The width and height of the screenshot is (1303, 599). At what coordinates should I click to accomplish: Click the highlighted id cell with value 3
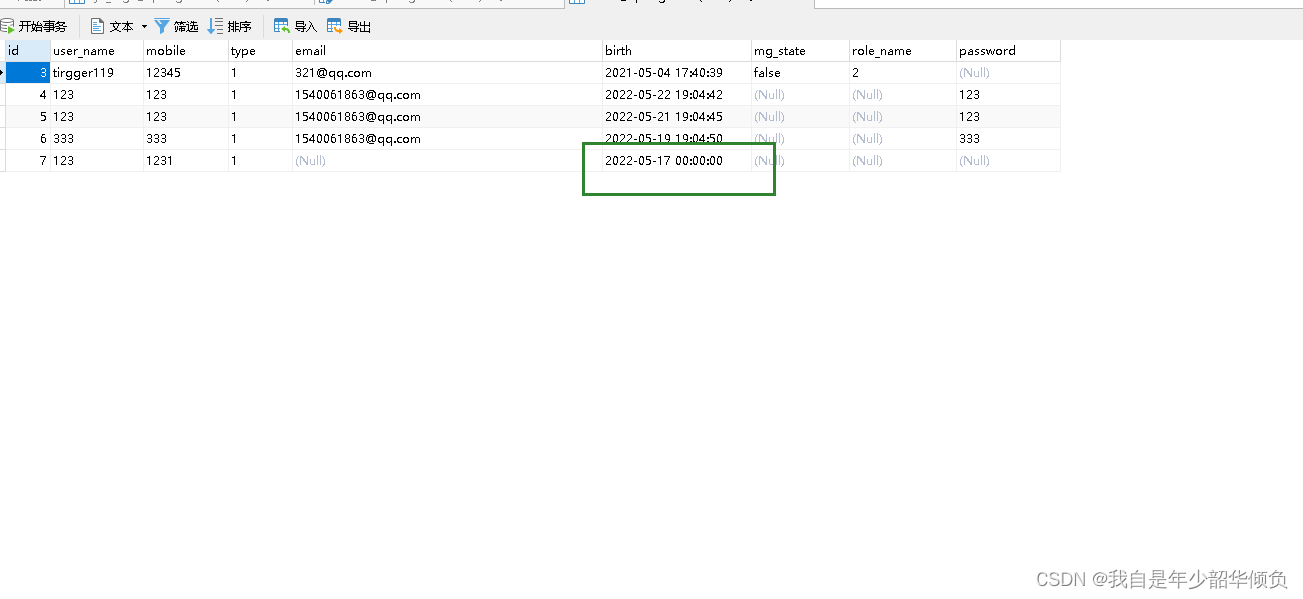click(28, 73)
